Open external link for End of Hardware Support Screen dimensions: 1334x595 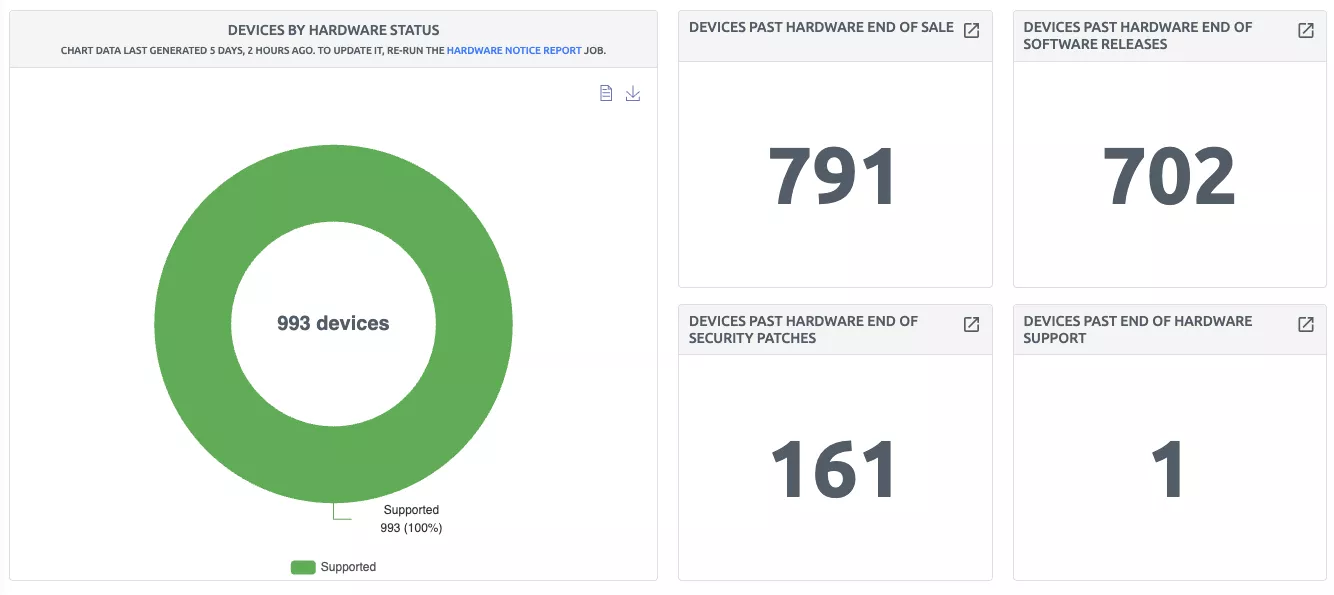[x=1305, y=324]
